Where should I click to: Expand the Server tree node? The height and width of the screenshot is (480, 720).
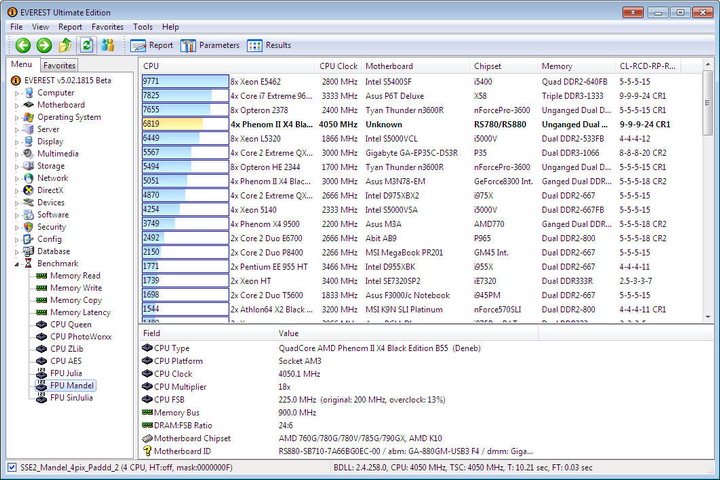[17, 130]
